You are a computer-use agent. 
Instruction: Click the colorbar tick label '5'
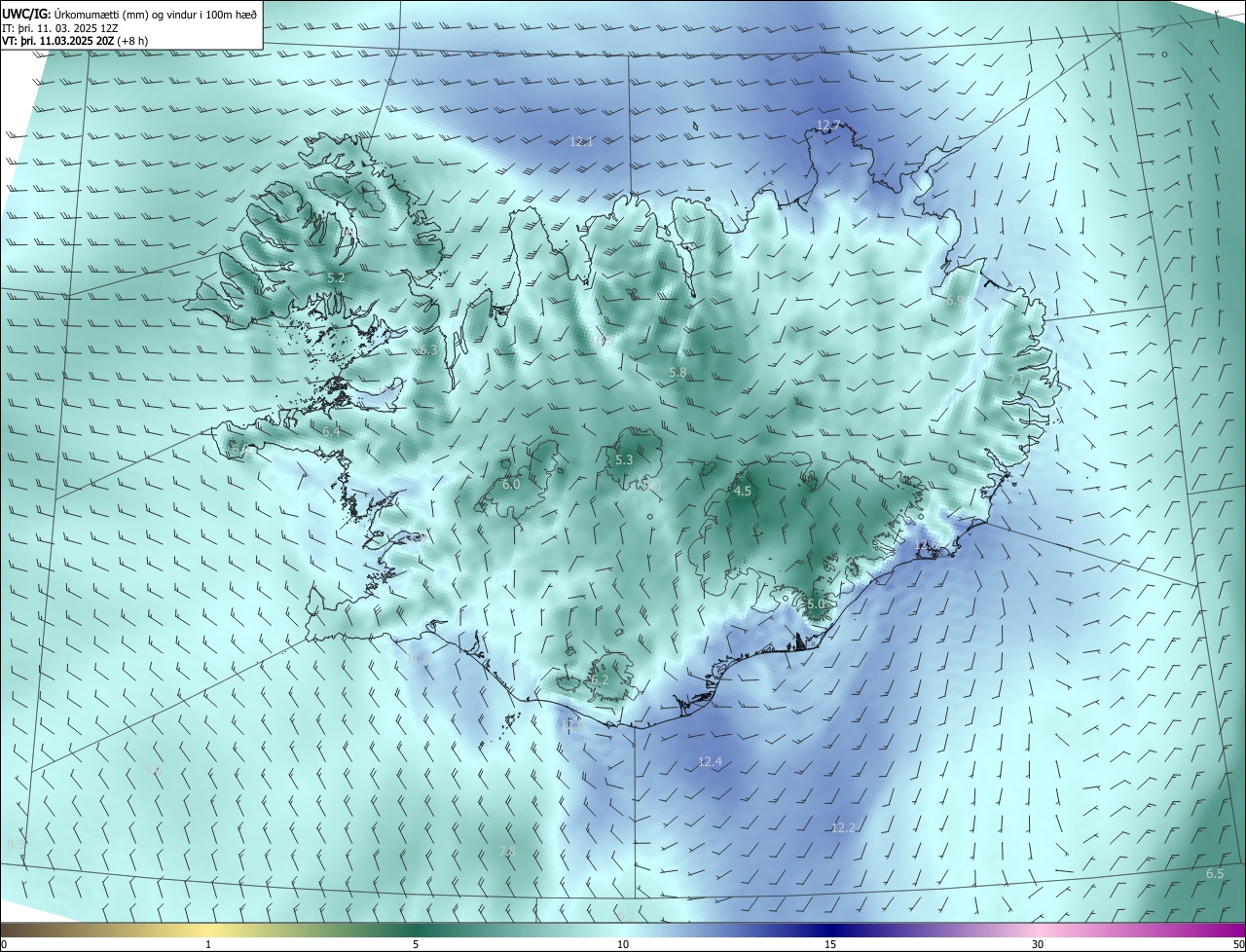pyautogui.click(x=416, y=944)
